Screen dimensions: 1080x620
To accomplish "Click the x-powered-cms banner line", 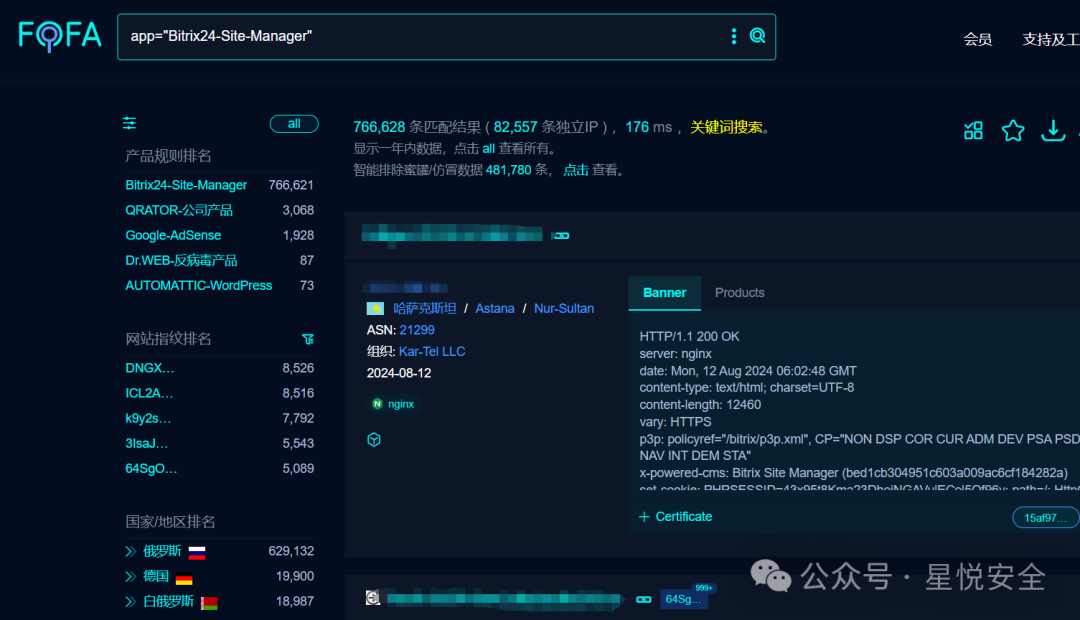I will click(x=853, y=473).
